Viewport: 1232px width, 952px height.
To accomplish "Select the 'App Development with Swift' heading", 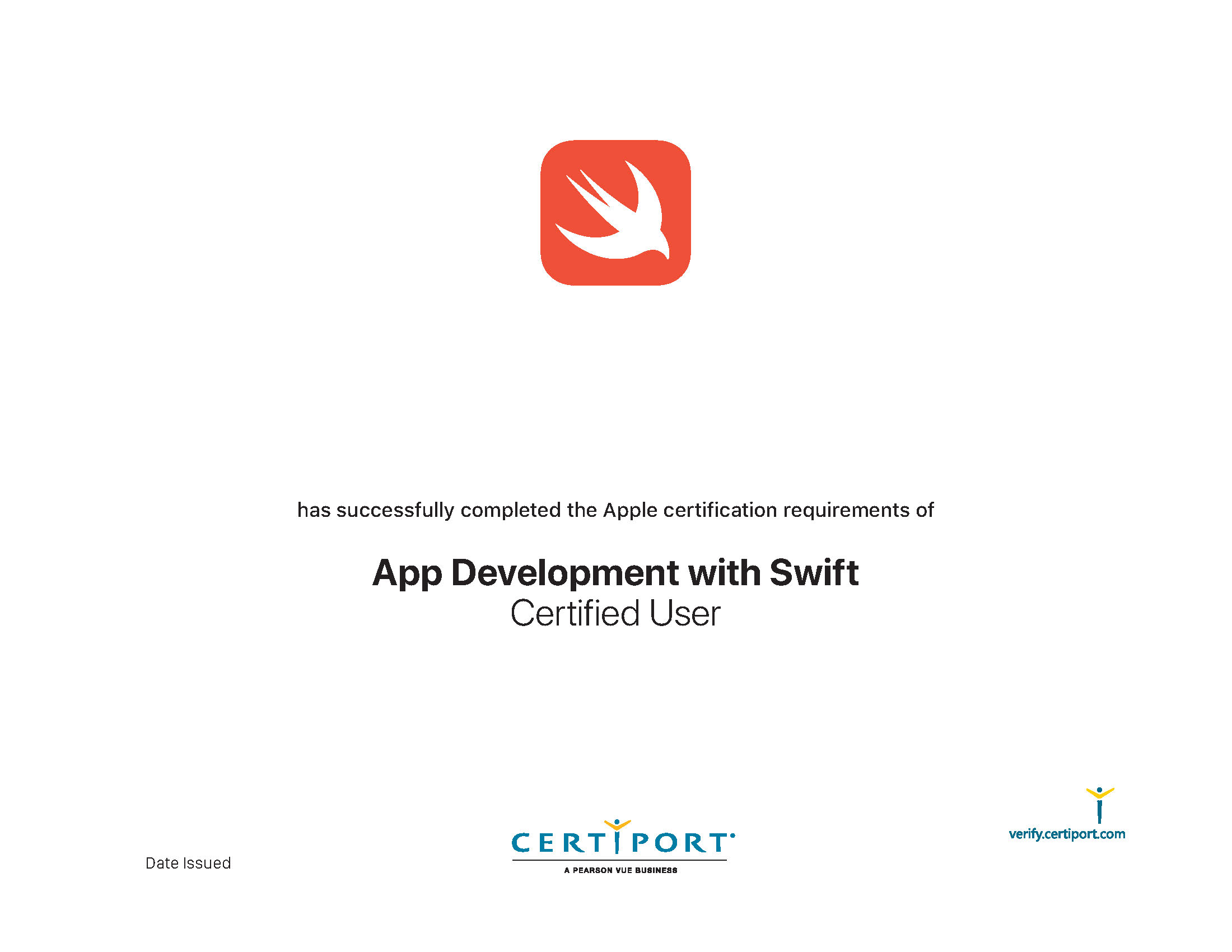I will [615, 573].
